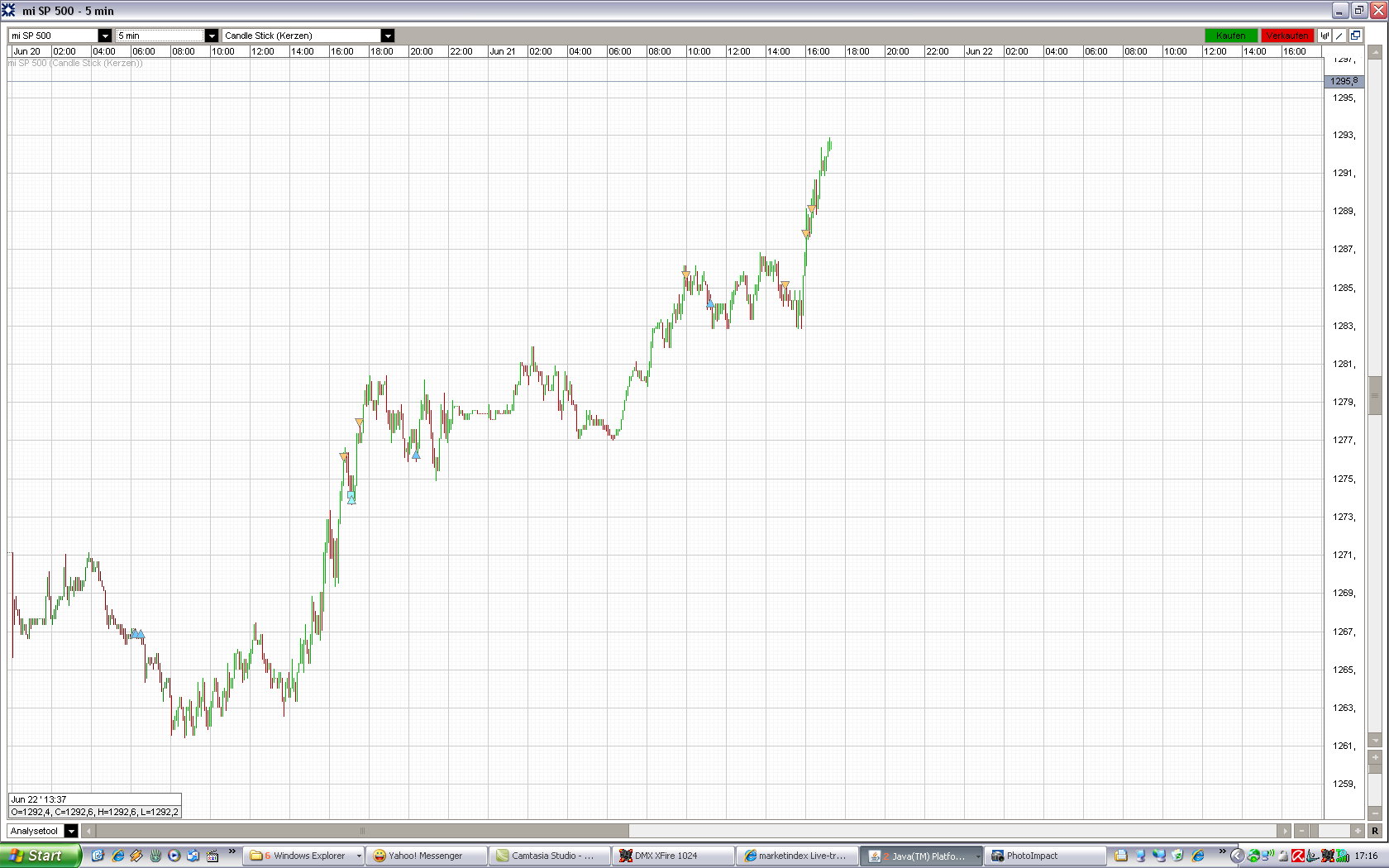
Task: Click the red Verkaufen button
Action: coord(1287,36)
